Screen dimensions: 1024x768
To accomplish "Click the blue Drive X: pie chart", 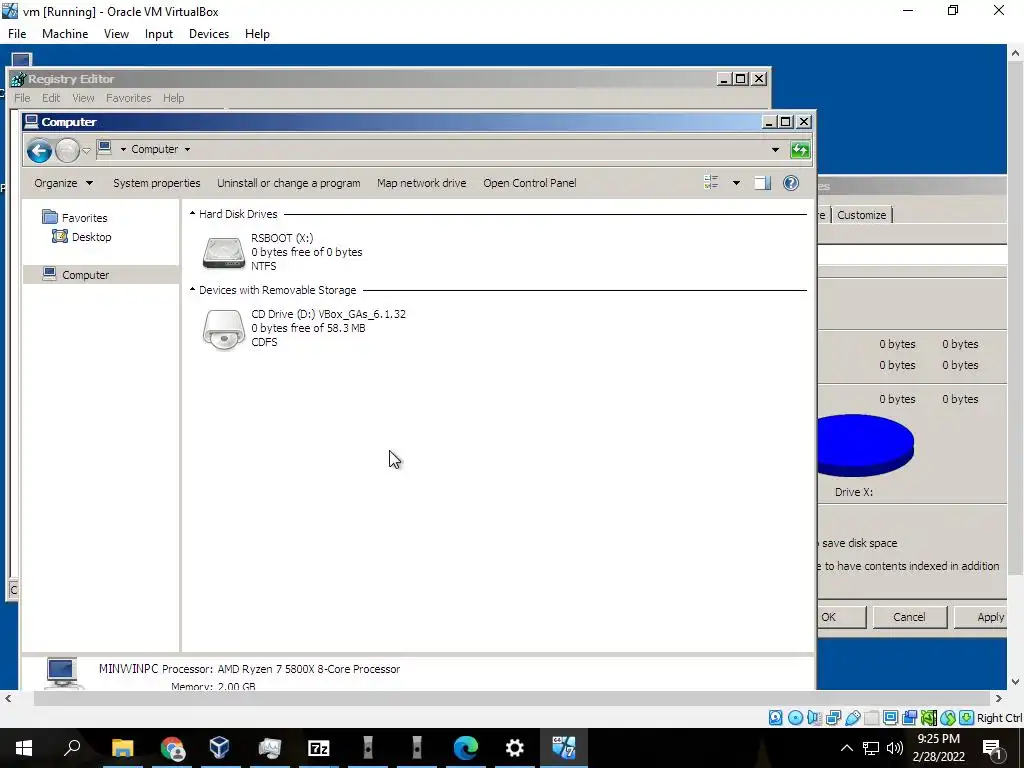I will coord(865,445).
